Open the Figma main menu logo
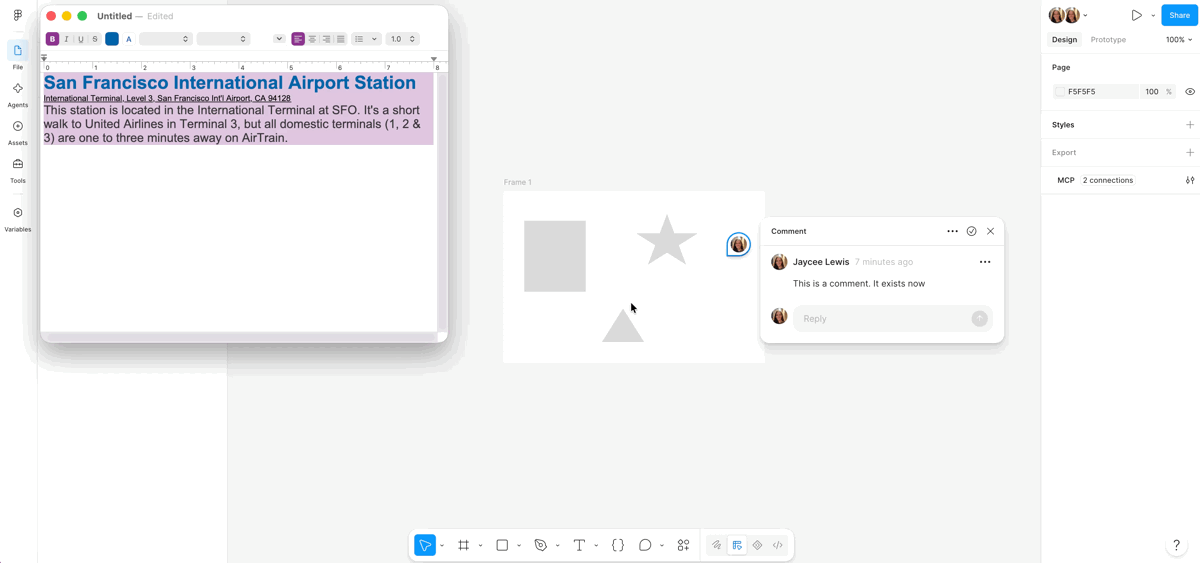 (18, 15)
